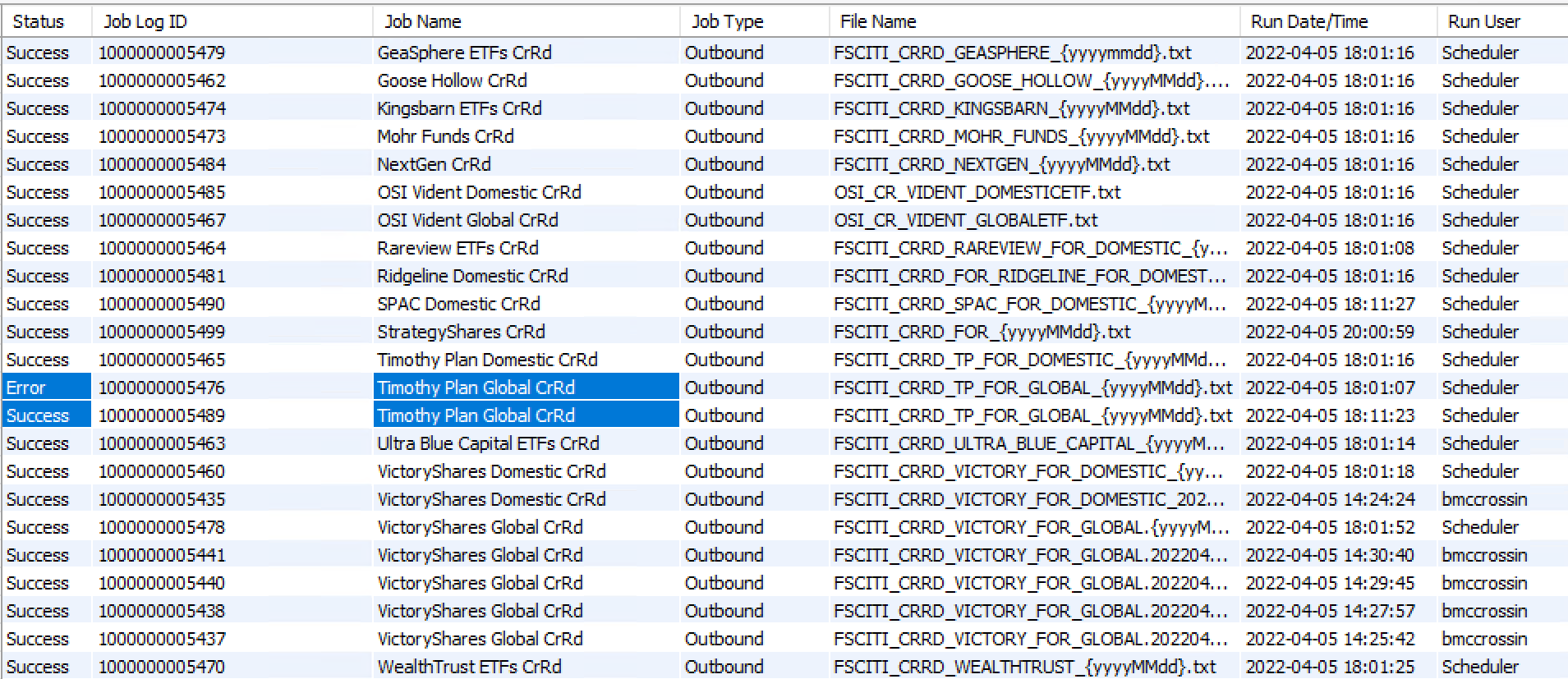Screen dimensions: 1568x679
Task: Click file FSCITI_CRRD_KINGSBARN_{yyyyMMdd}.txt
Action: (x=1012, y=108)
